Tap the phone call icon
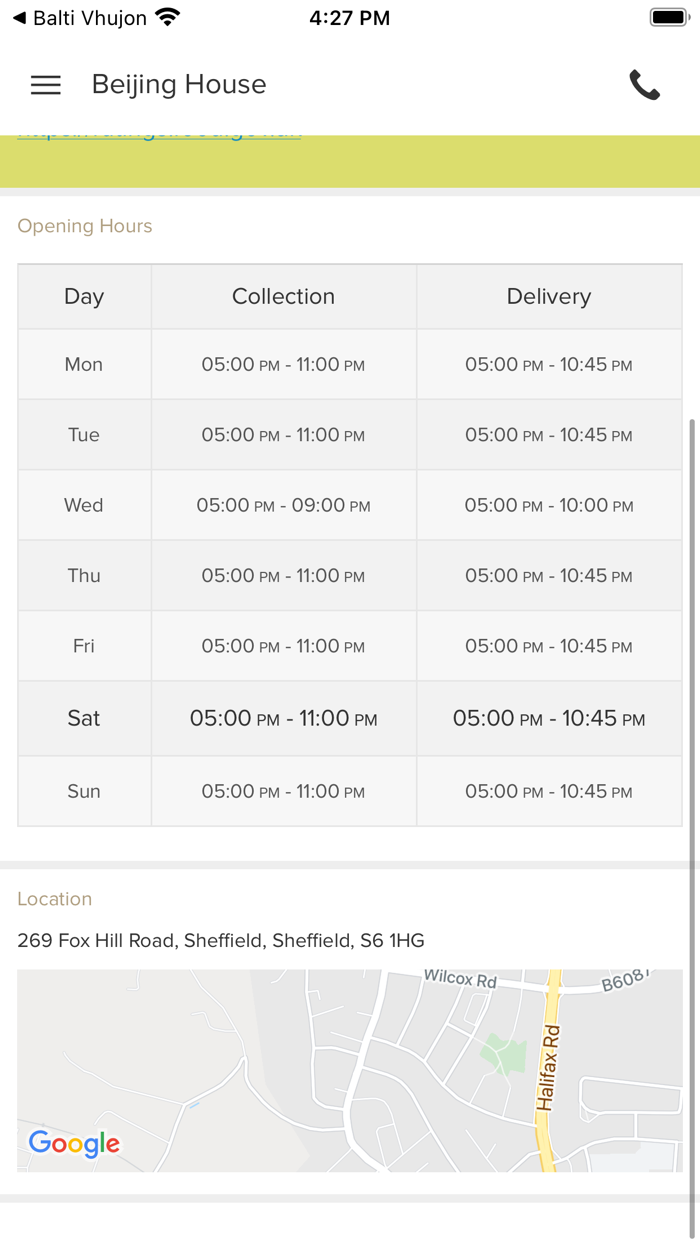This screenshot has width=700, height=1244. (x=644, y=85)
